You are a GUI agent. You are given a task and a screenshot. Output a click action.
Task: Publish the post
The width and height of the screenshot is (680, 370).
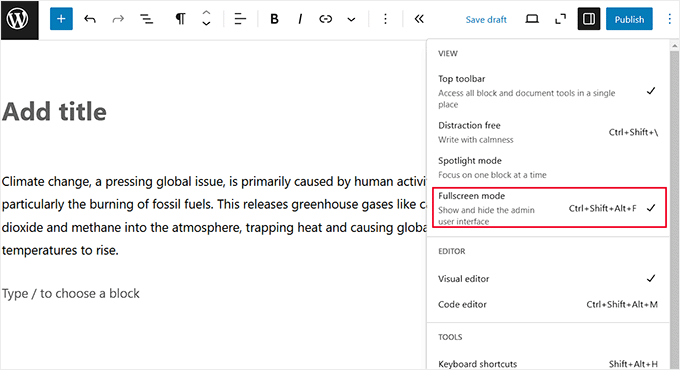point(629,19)
